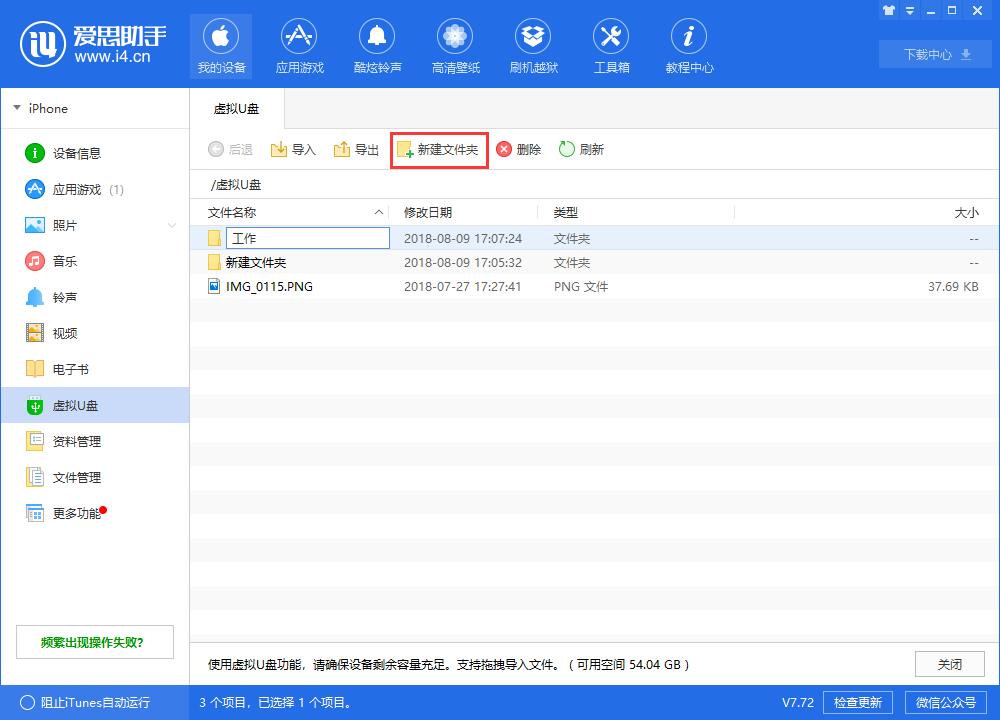The image size is (1000, 720).
Task: Open the 酷炫铃声 ringtones section
Action: 377,45
